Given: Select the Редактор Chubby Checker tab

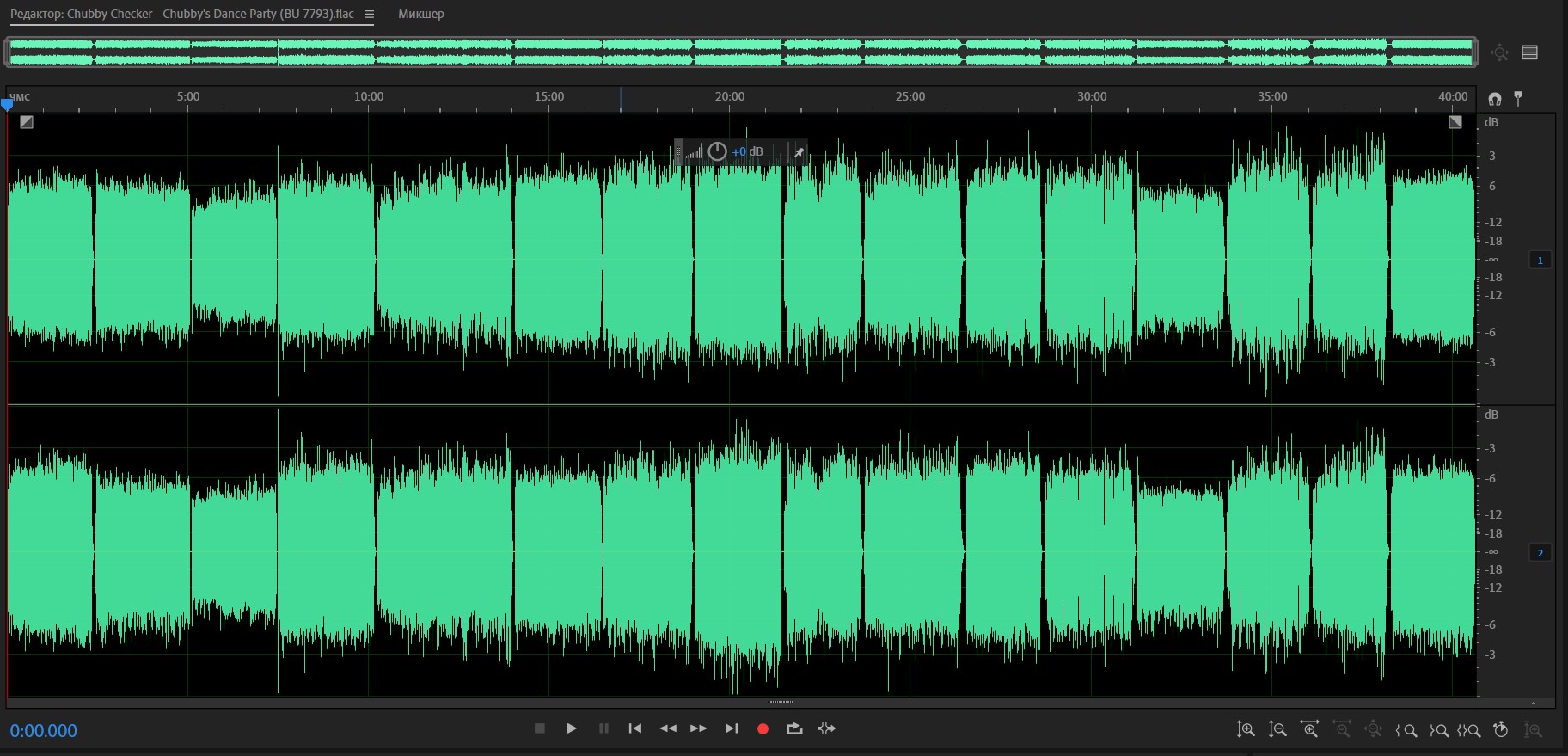Looking at the screenshot, I should coord(181,14).
